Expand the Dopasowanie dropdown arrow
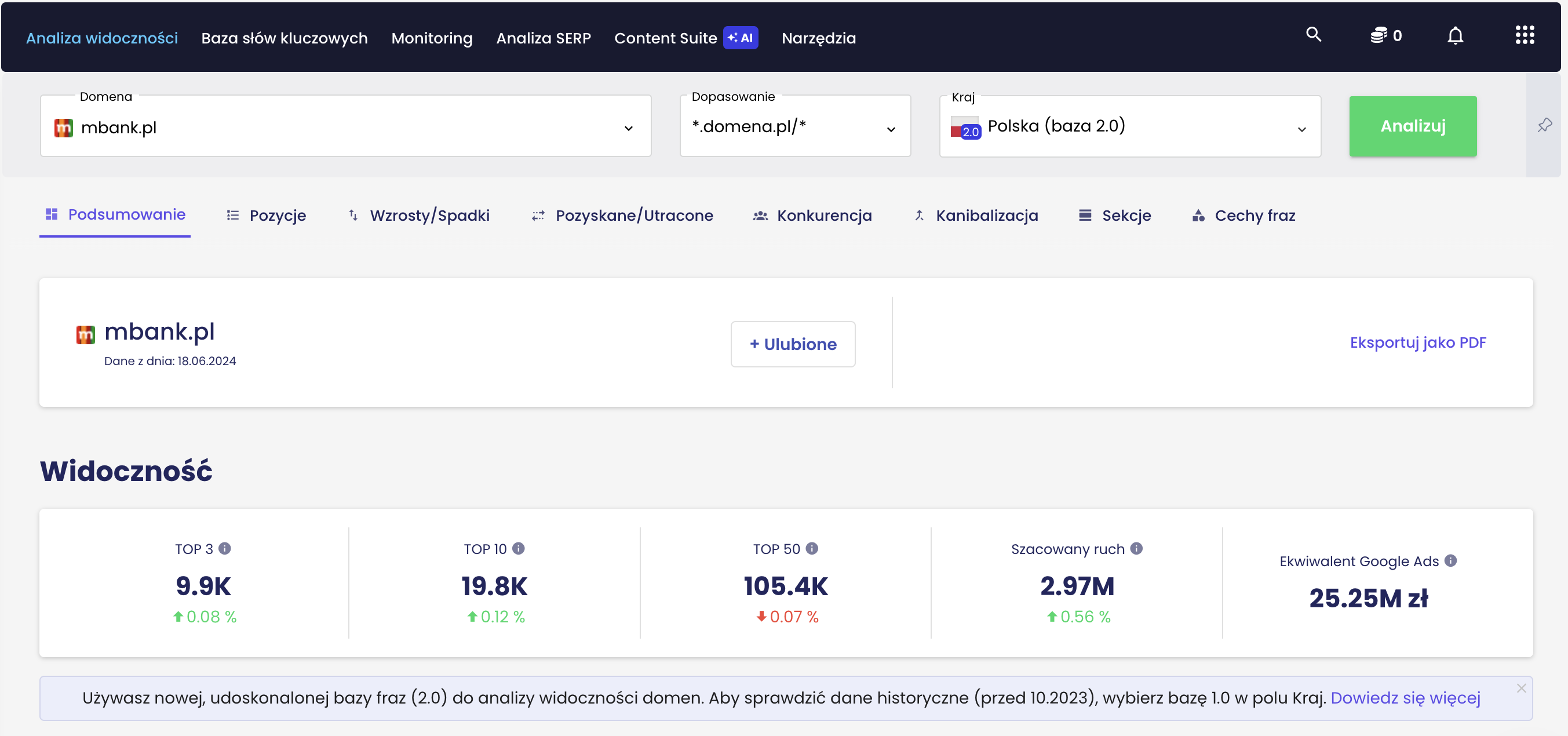1568x736 pixels. tap(891, 129)
